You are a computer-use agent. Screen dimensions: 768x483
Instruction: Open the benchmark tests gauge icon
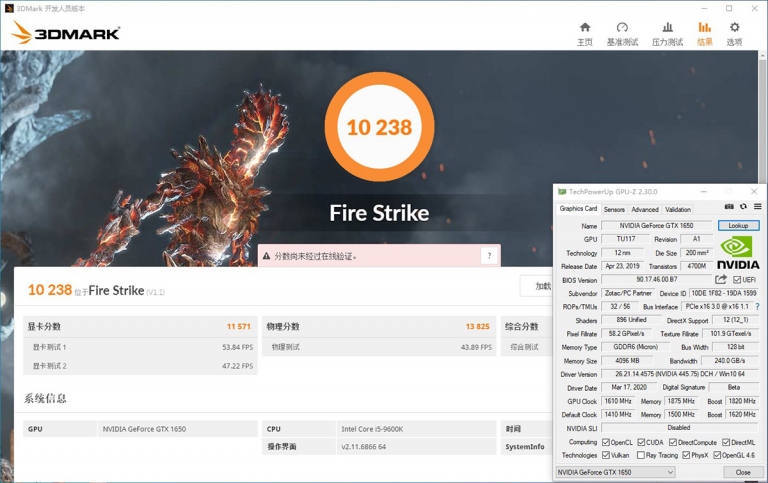point(622,27)
